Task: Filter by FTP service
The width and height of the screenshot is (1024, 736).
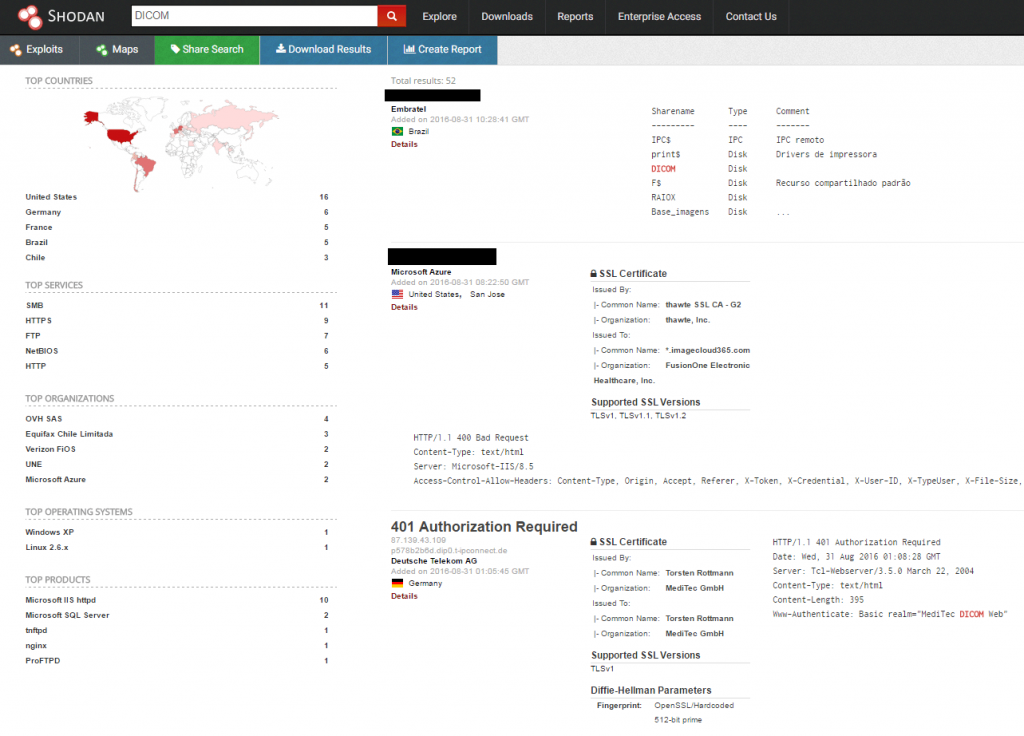Action: pos(33,336)
